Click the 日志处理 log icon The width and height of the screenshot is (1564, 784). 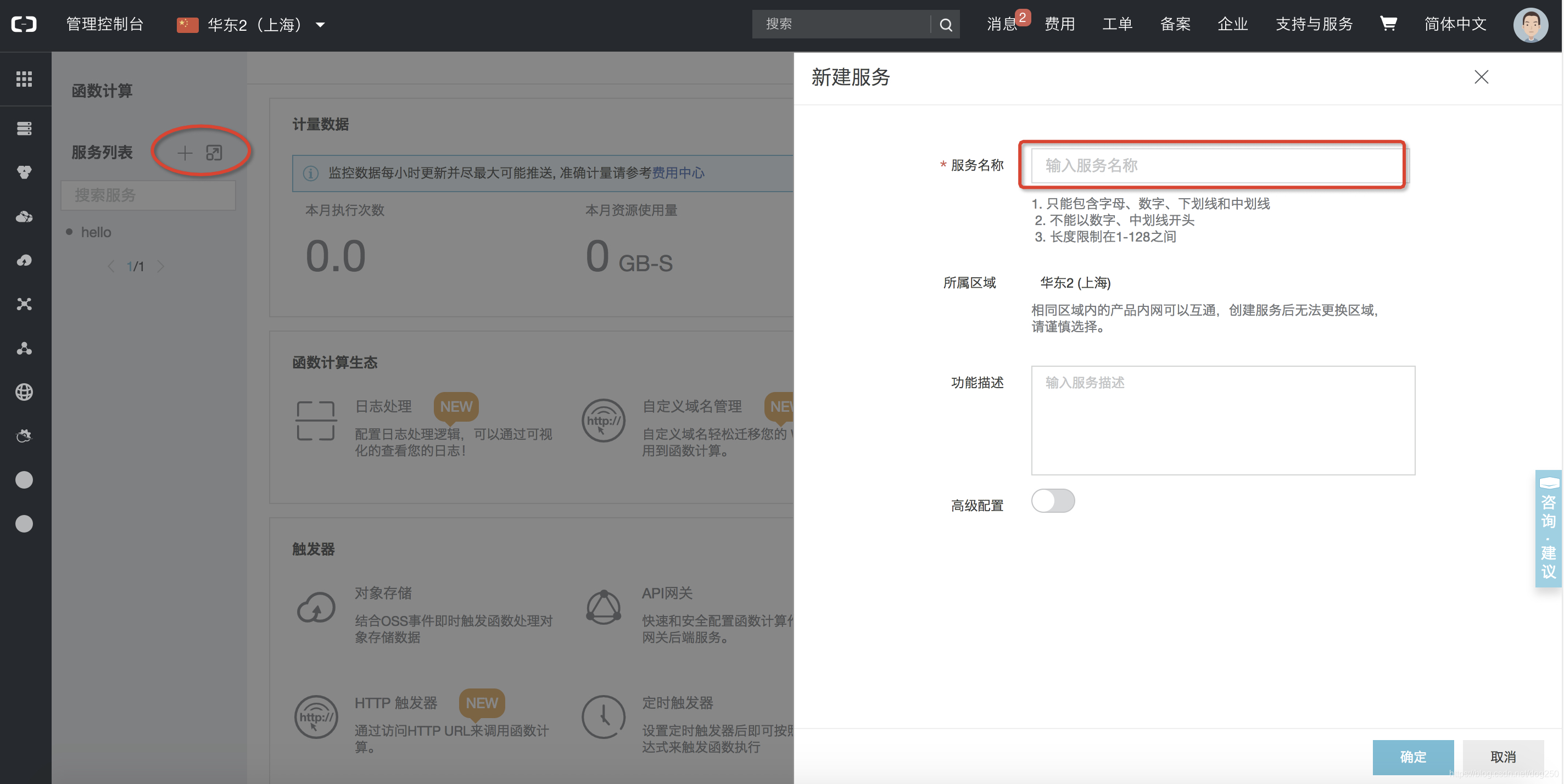click(316, 421)
